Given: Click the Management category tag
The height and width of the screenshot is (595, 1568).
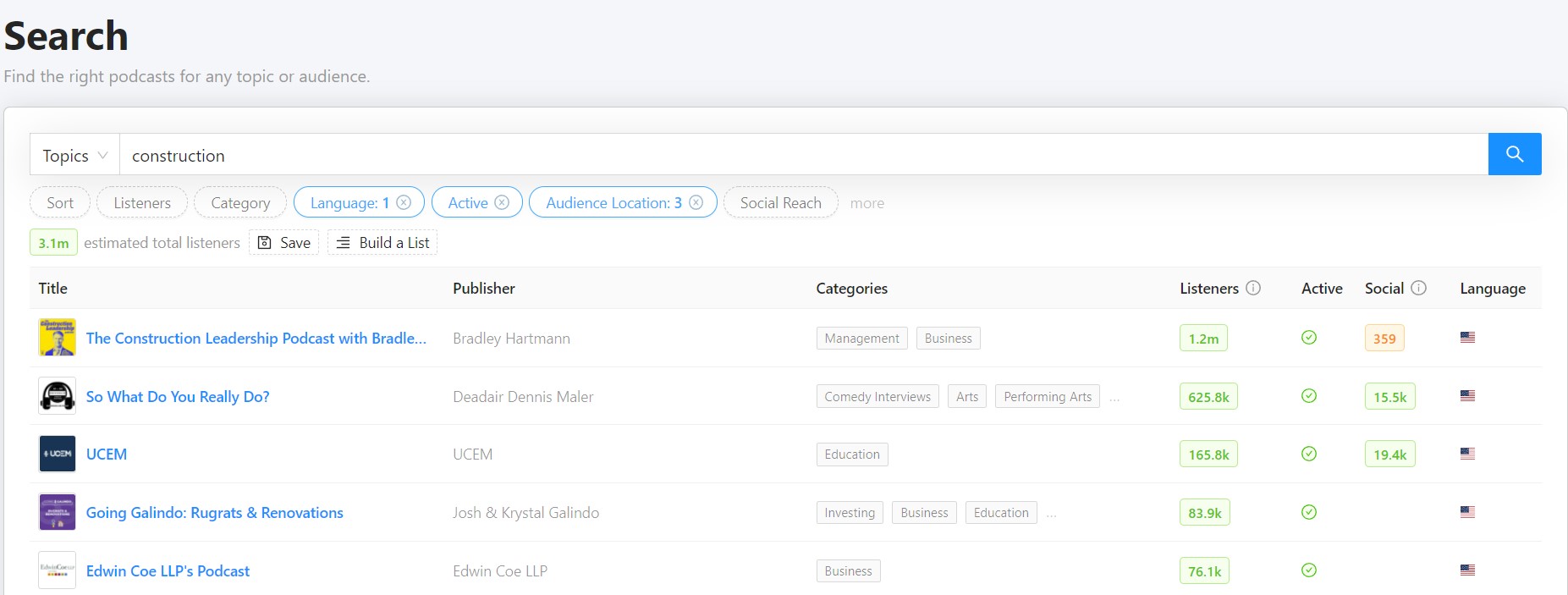Looking at the screenshot, I should tap(862, 338).
